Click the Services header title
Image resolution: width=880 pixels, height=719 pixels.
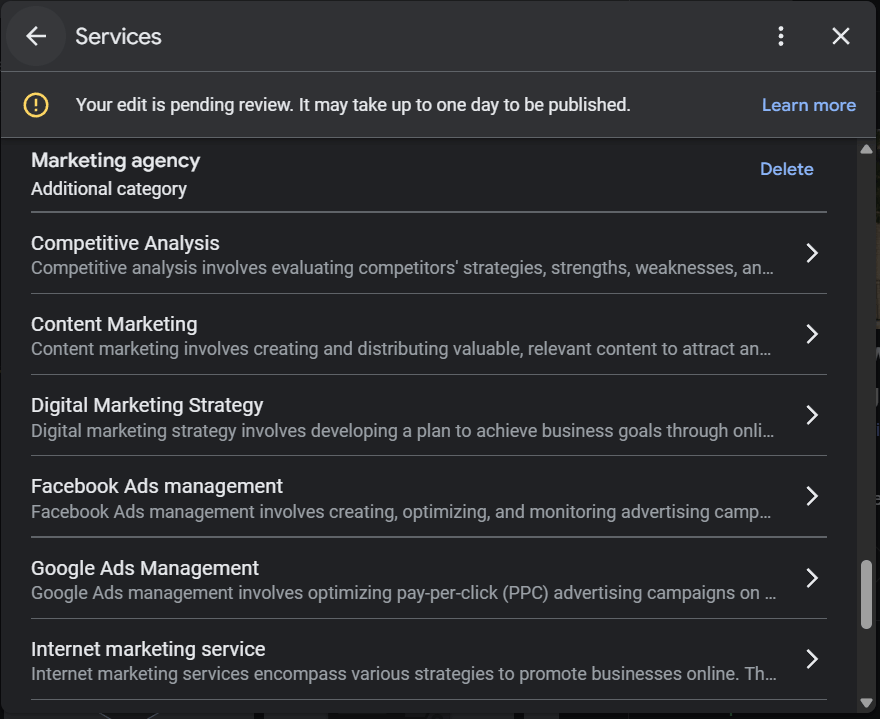pos(118,36)
